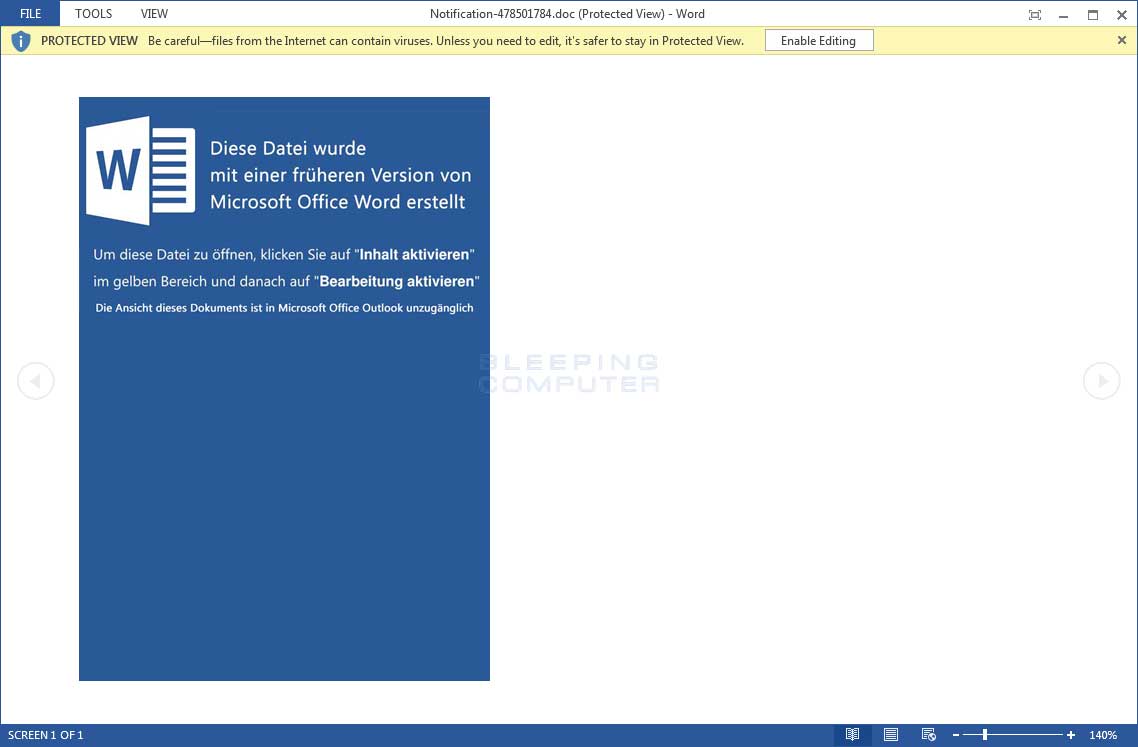
Task: Open the VIEW menu
Action: [154, 14]
